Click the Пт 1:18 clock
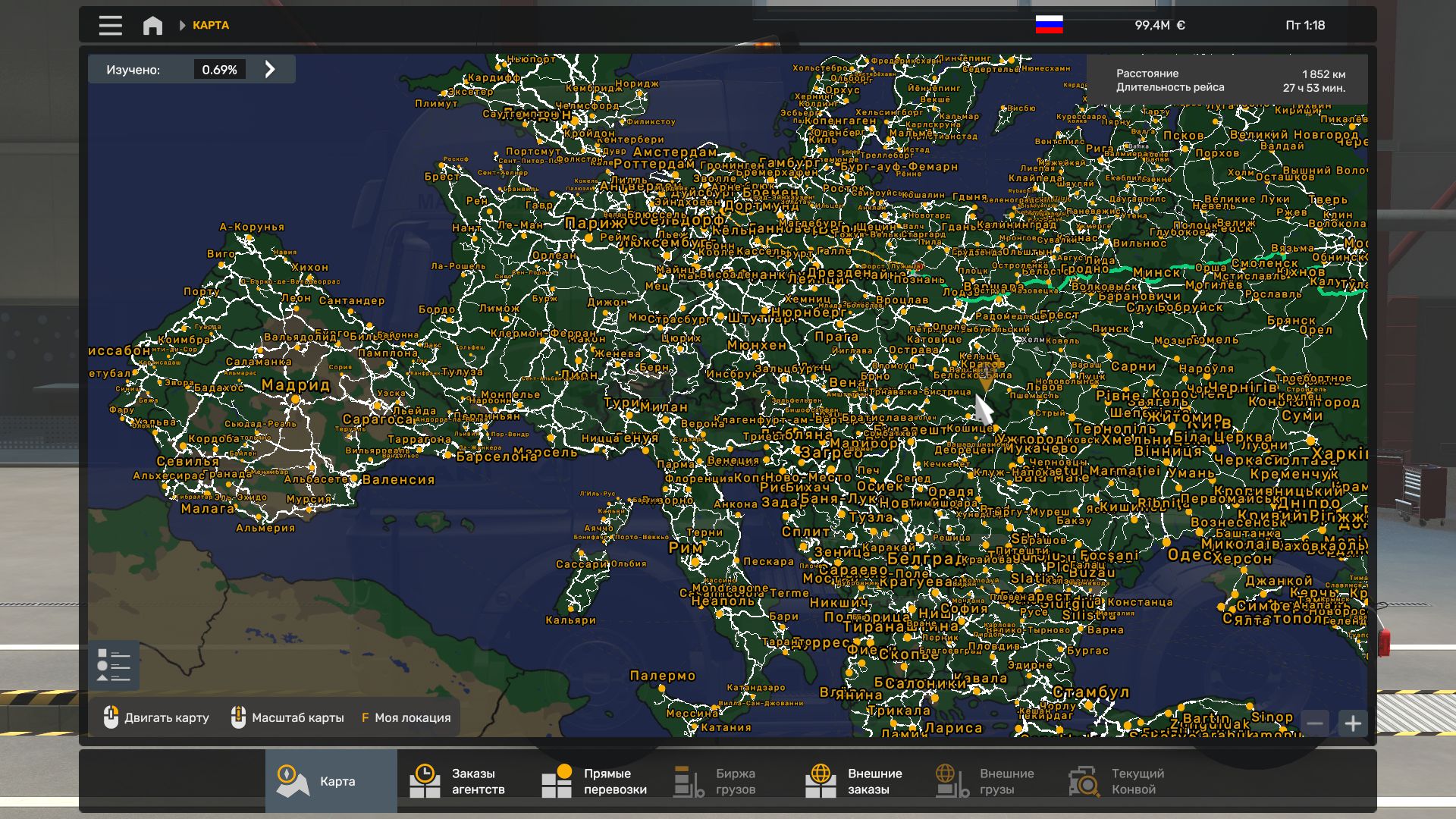The height and width of the screenshot is (819, 1456). pos(1305,25)
